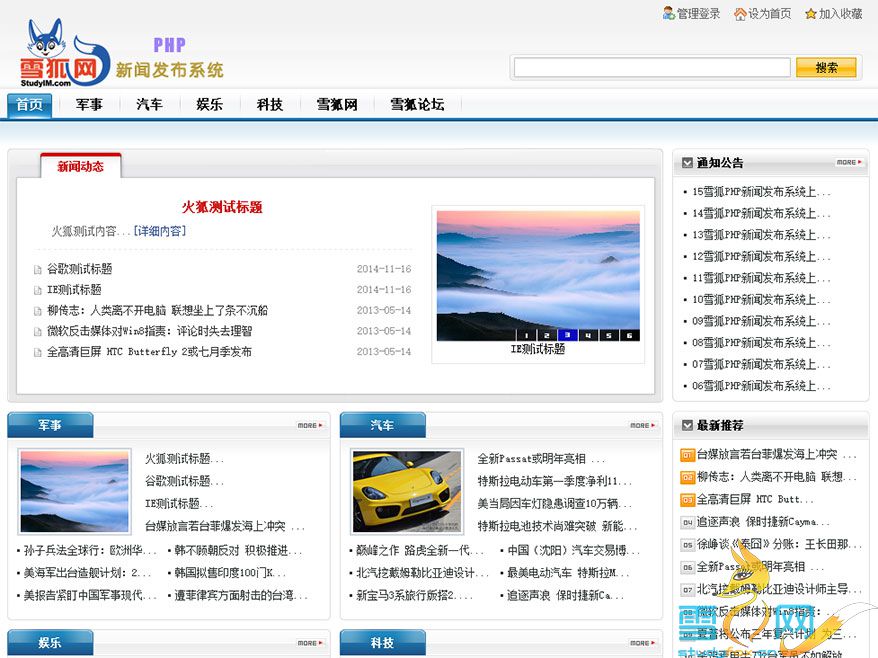Click the 加入收藏 star icon

pyautogui.click(x=810, y=14)
